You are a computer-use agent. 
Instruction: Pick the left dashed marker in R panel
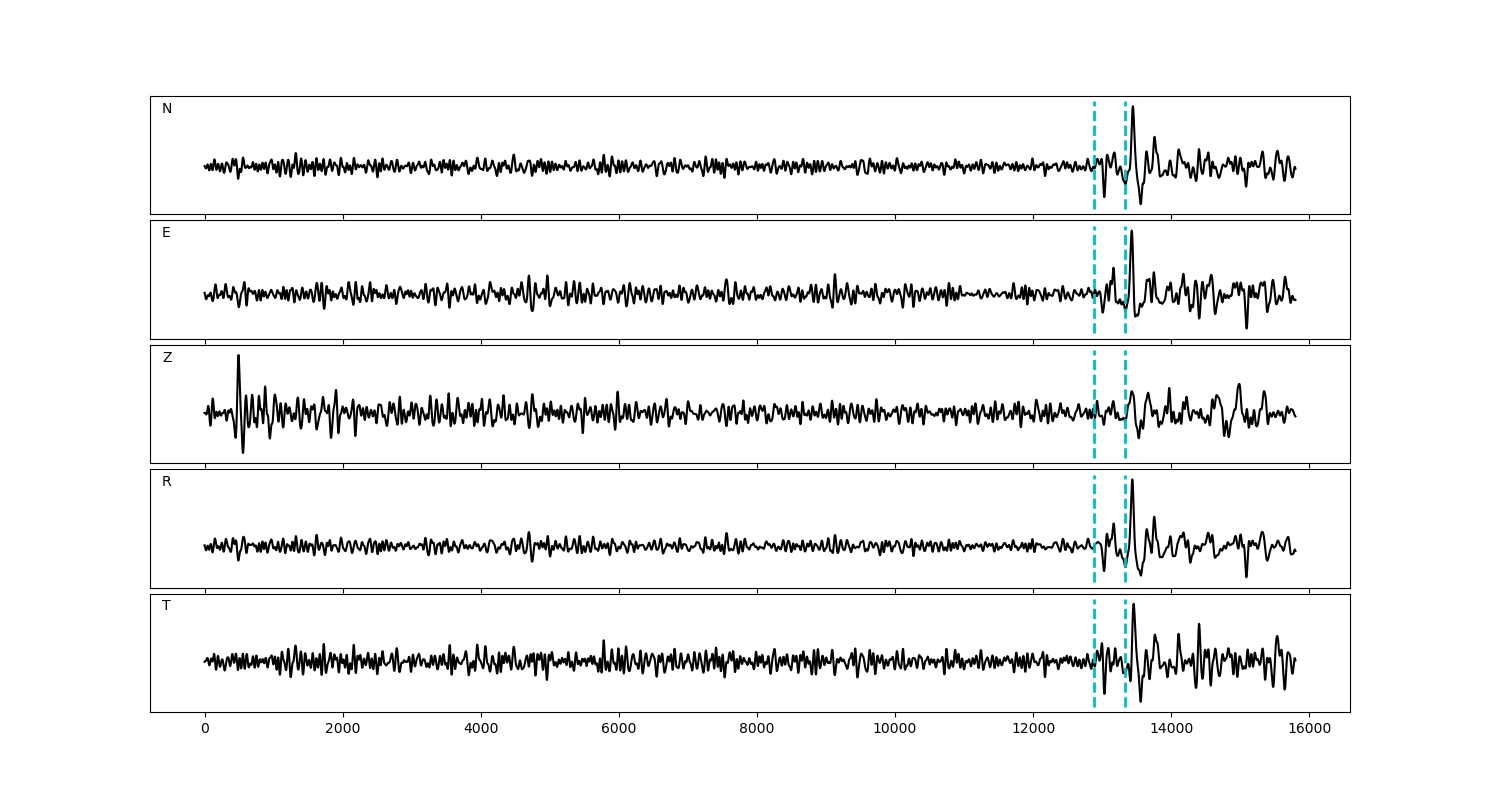pos(1094,505)
